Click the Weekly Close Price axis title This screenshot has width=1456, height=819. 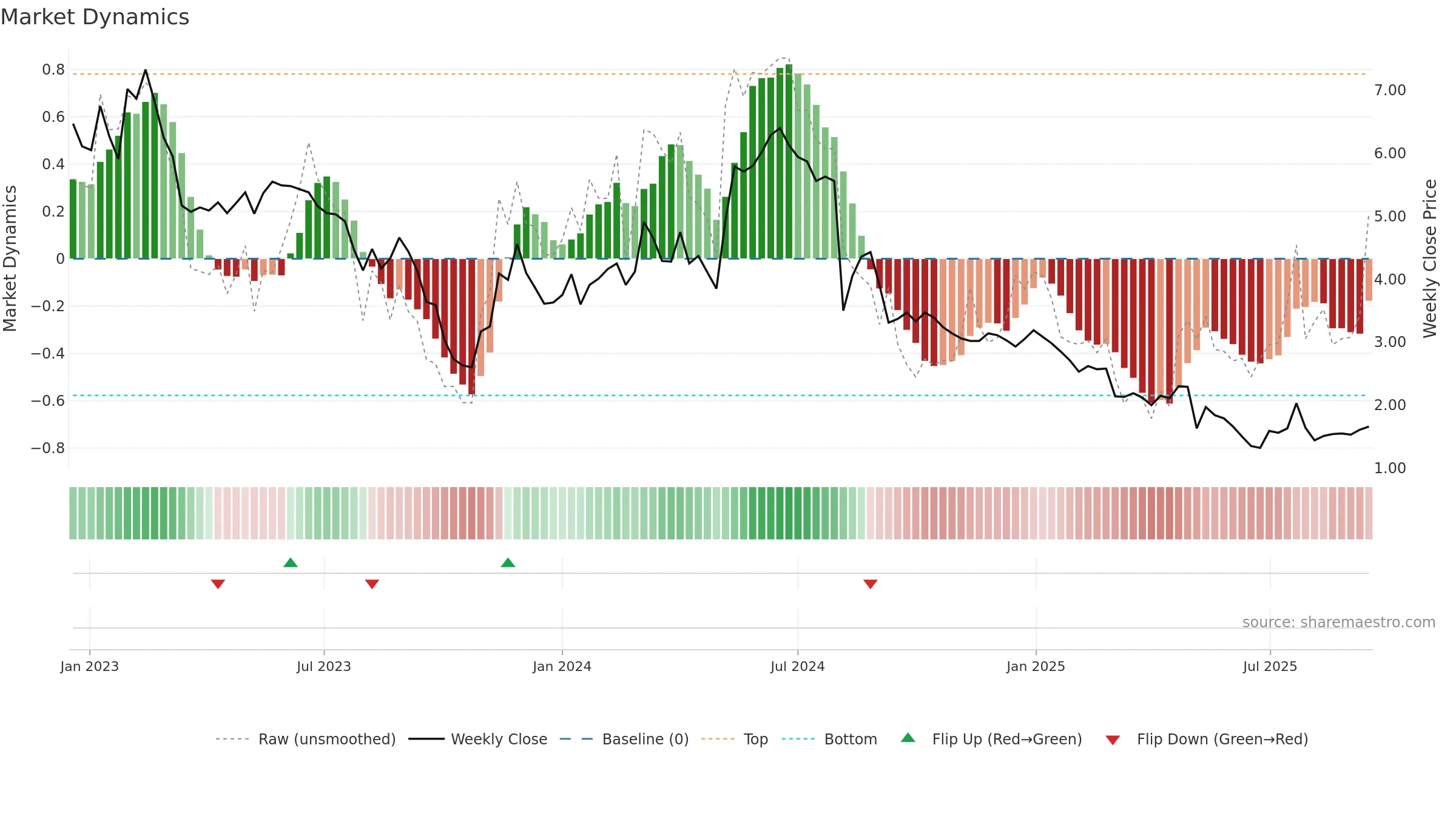1430,258
